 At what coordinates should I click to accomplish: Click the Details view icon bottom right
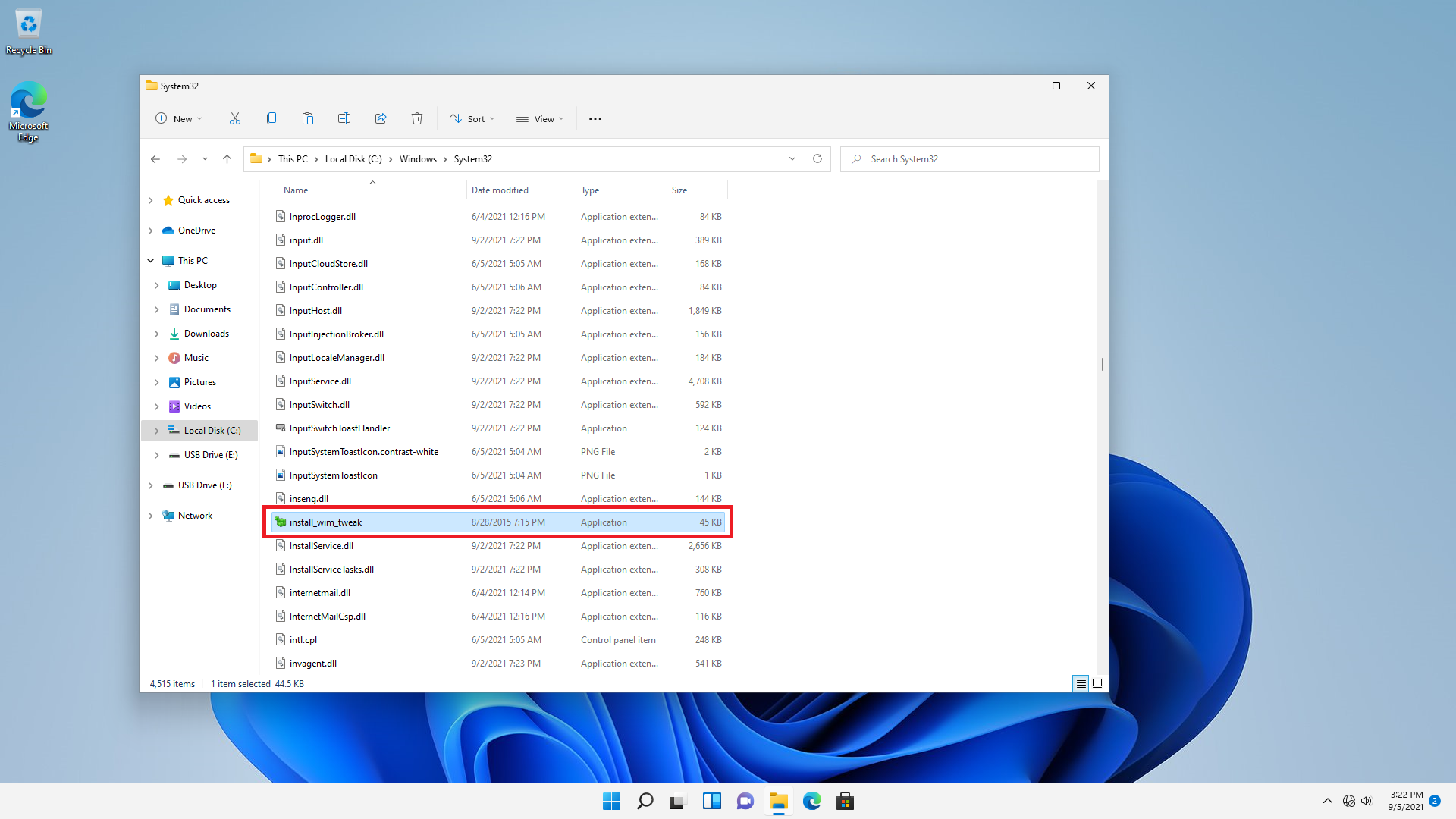coord(1080,683)
